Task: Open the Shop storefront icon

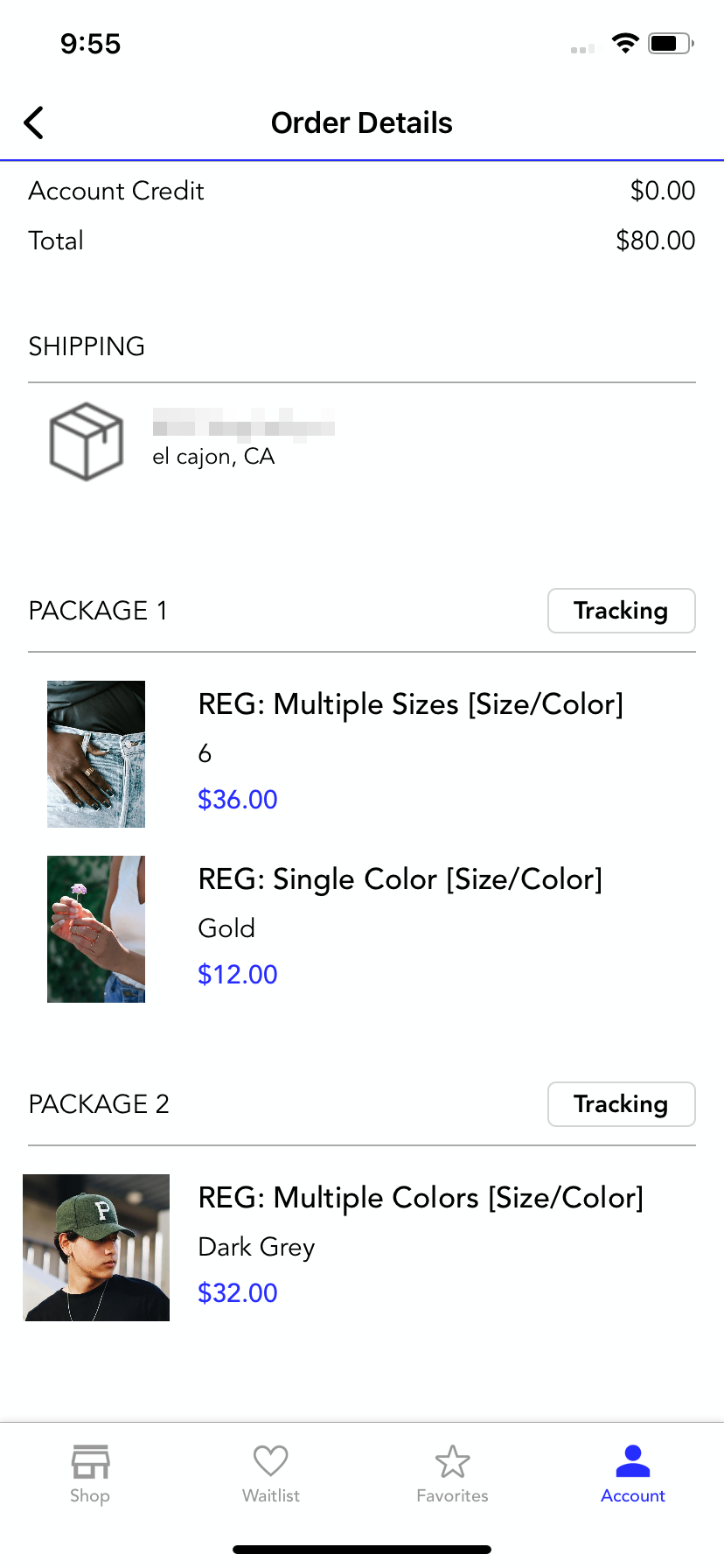Action: point(90,1461)
